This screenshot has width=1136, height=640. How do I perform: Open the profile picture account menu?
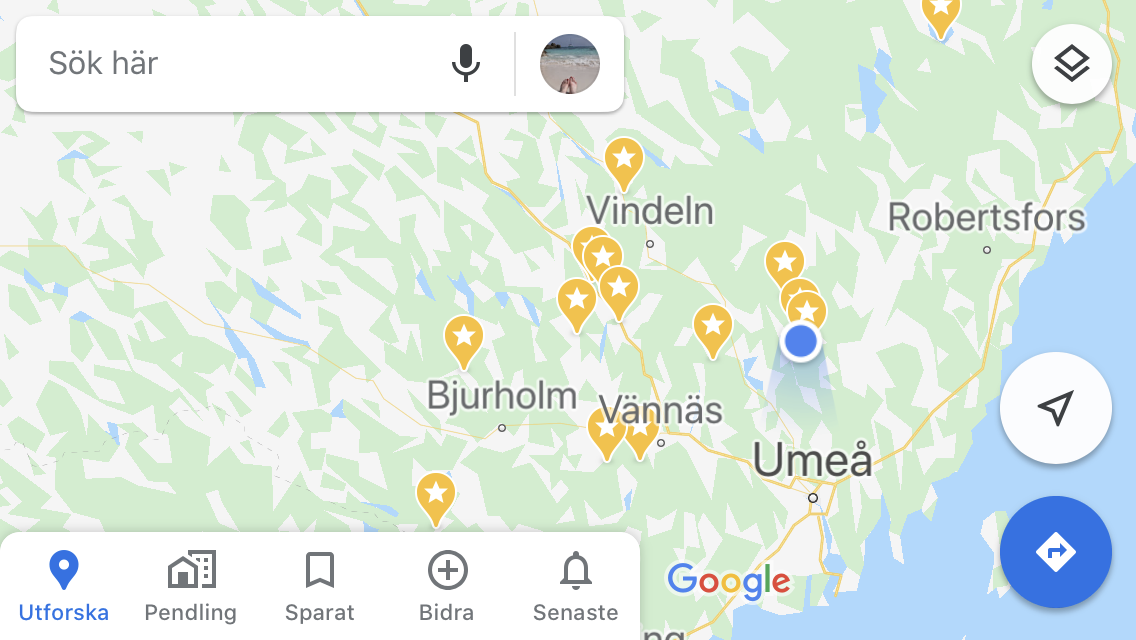[569, 64]
